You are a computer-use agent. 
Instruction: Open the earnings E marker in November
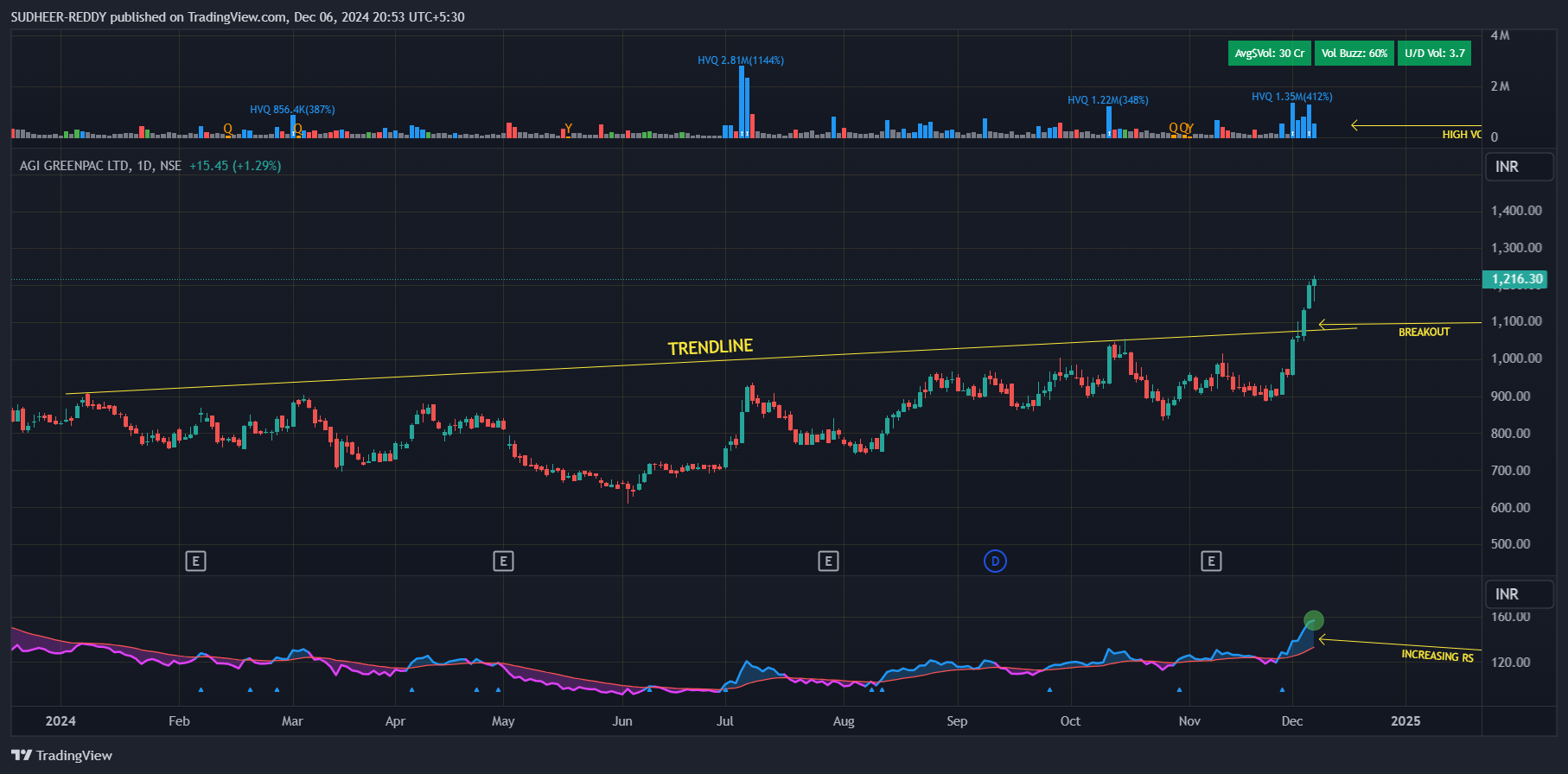(x=1211, y=561)
